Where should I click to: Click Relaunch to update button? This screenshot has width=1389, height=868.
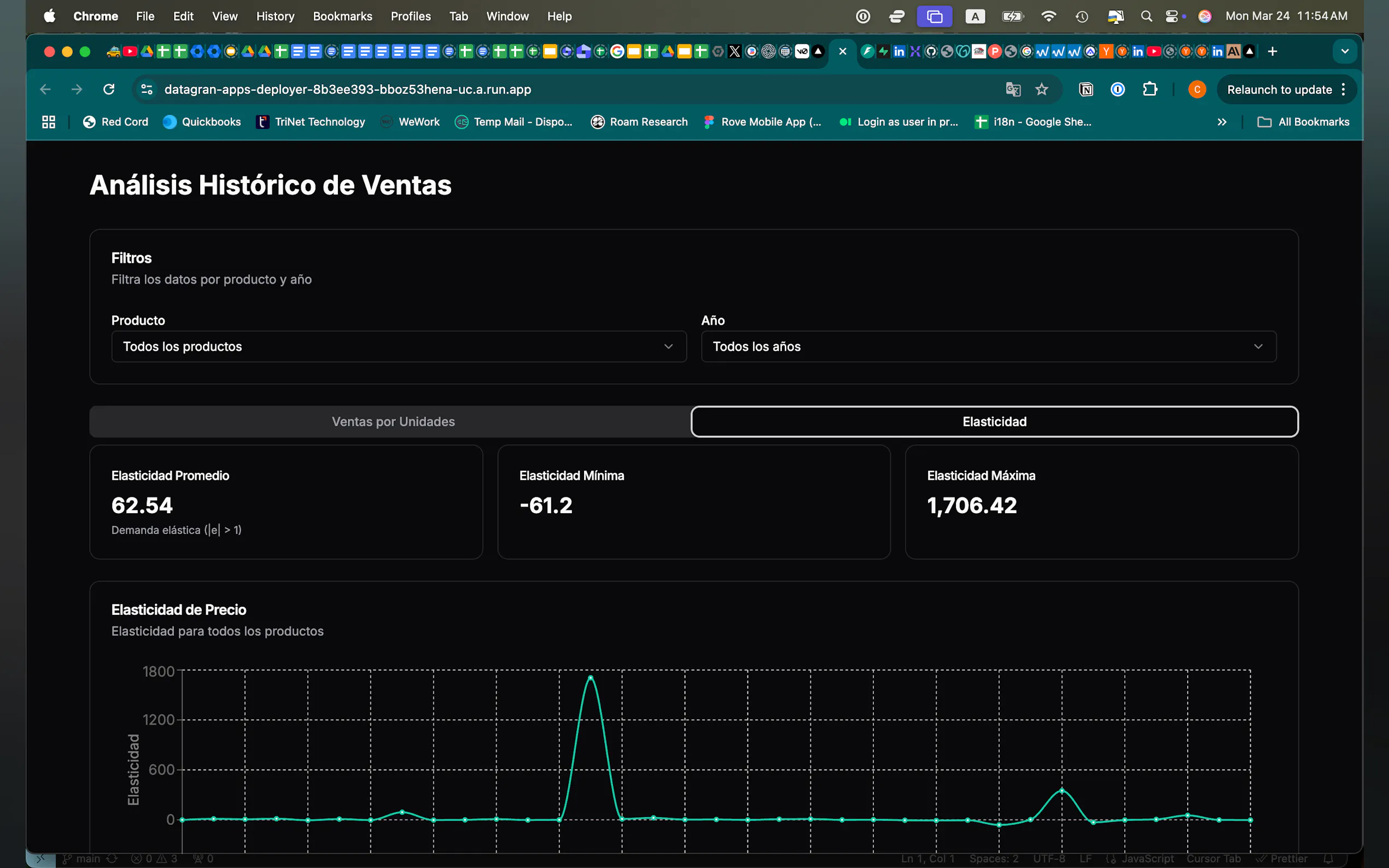1279,89
